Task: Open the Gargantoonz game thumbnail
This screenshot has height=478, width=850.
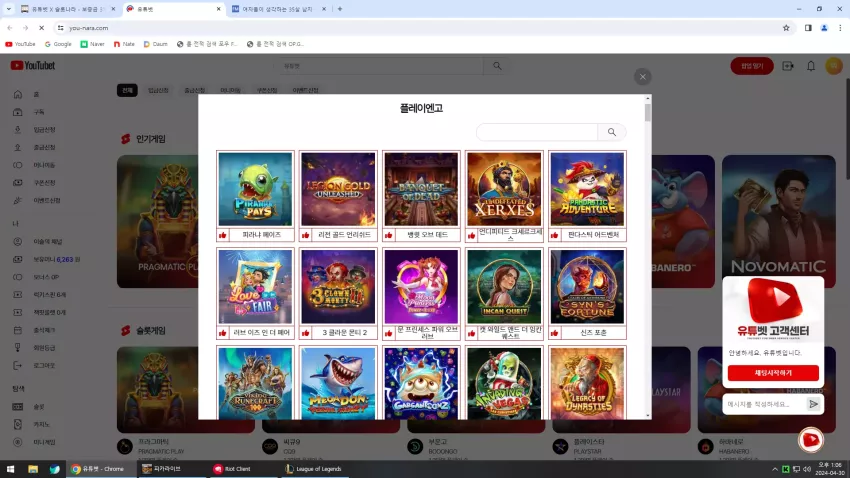Action: [x=421, y=383]
